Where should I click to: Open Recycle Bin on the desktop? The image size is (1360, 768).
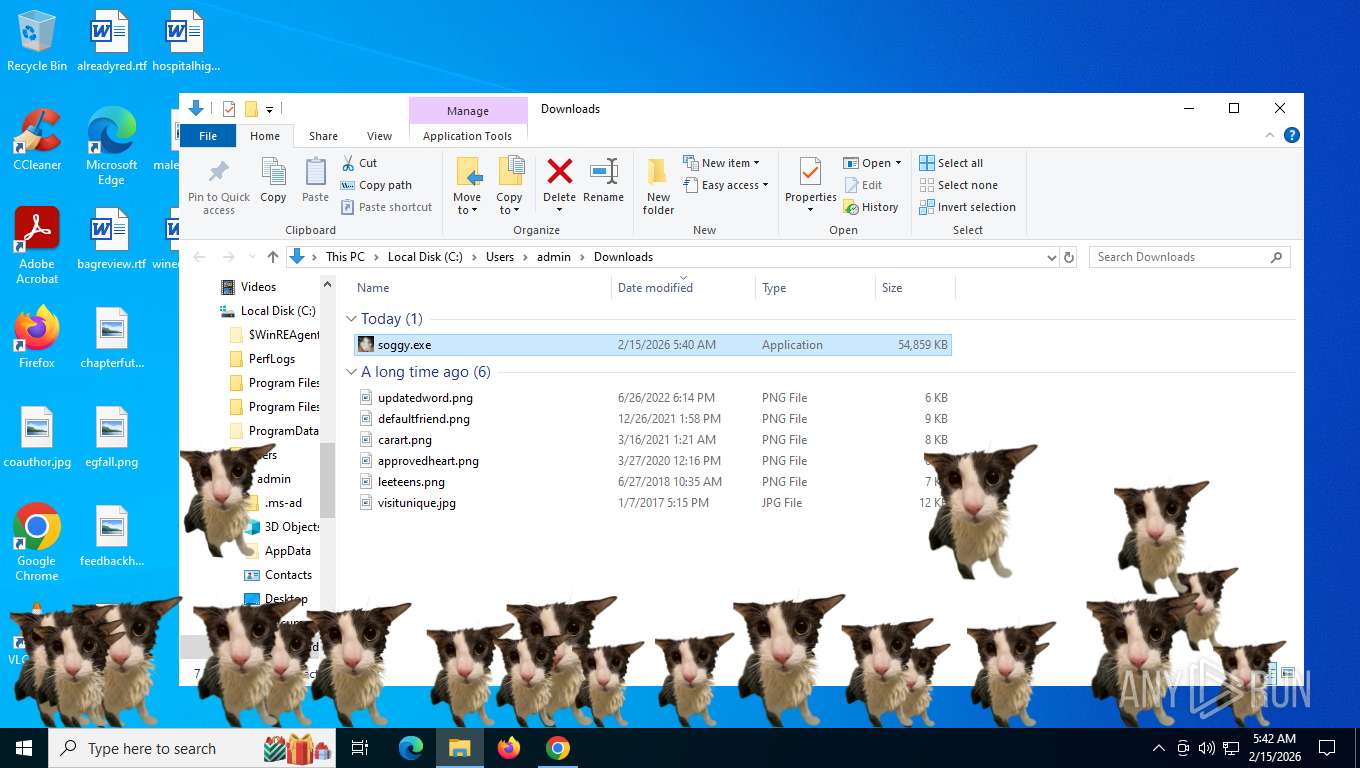[x=37, y=41]
